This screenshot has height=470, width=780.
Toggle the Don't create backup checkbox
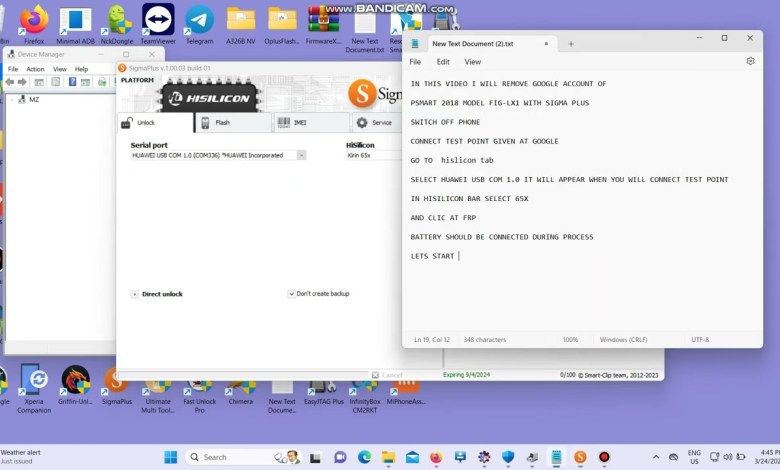click(291, 294)
